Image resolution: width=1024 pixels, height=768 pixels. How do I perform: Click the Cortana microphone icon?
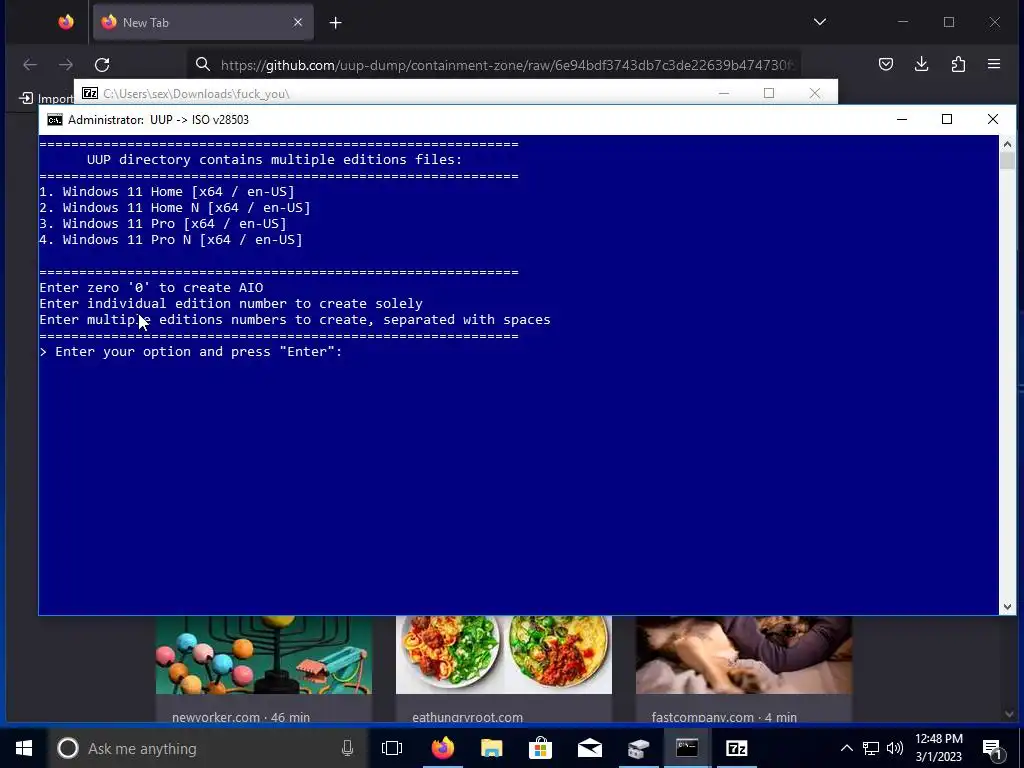(347, 748)
